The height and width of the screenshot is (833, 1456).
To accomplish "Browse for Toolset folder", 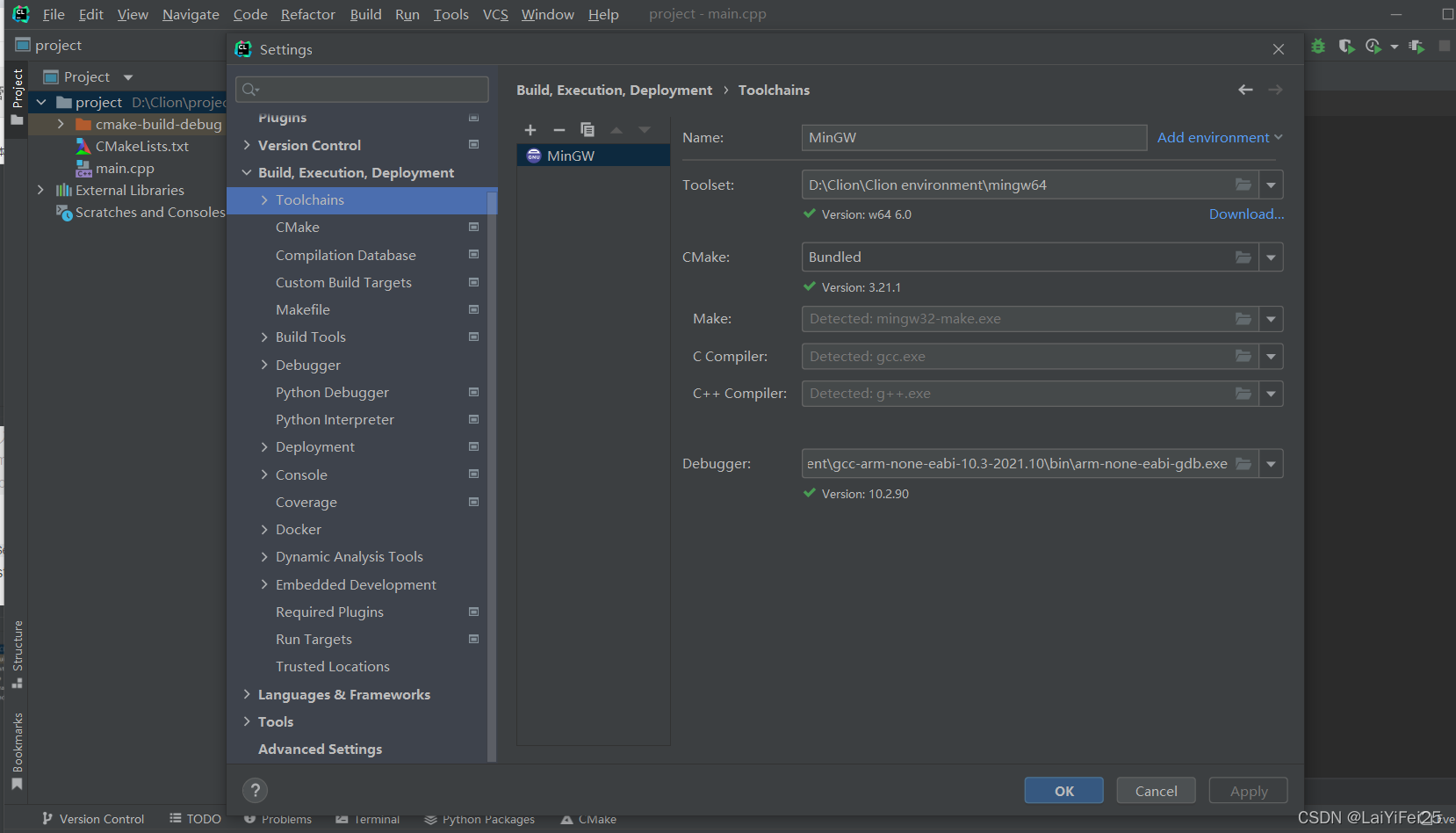I will tap(1243, 185).
